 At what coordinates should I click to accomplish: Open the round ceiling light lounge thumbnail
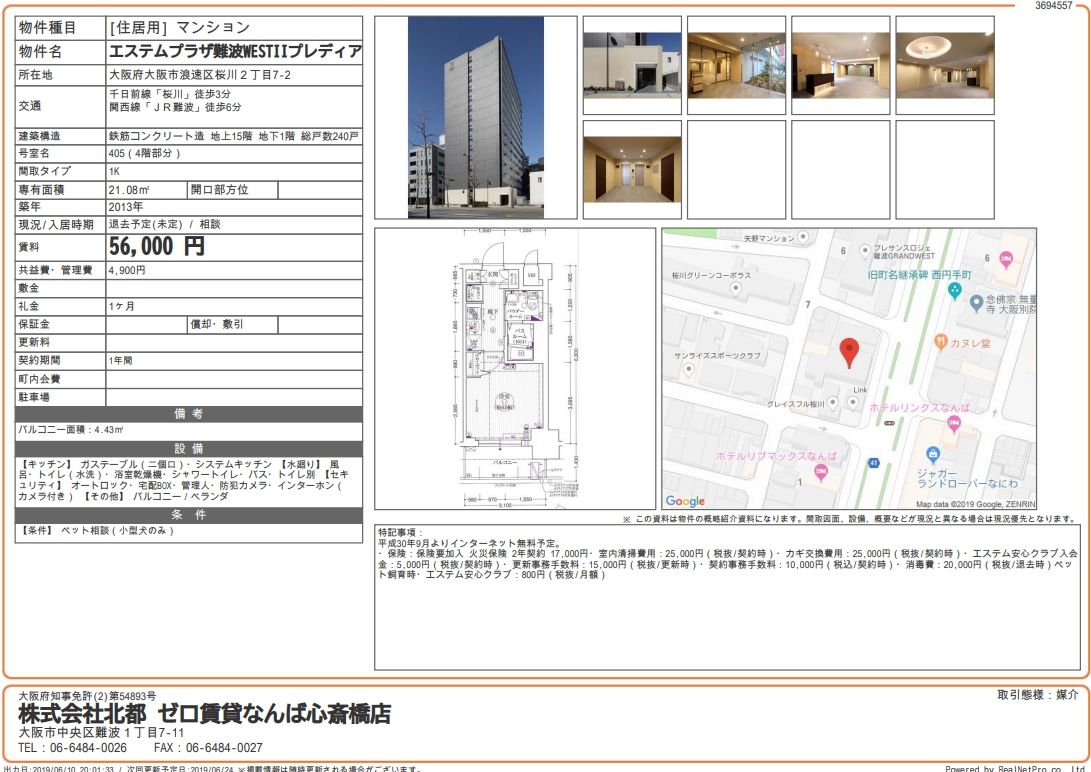click(x=945, y=65)
